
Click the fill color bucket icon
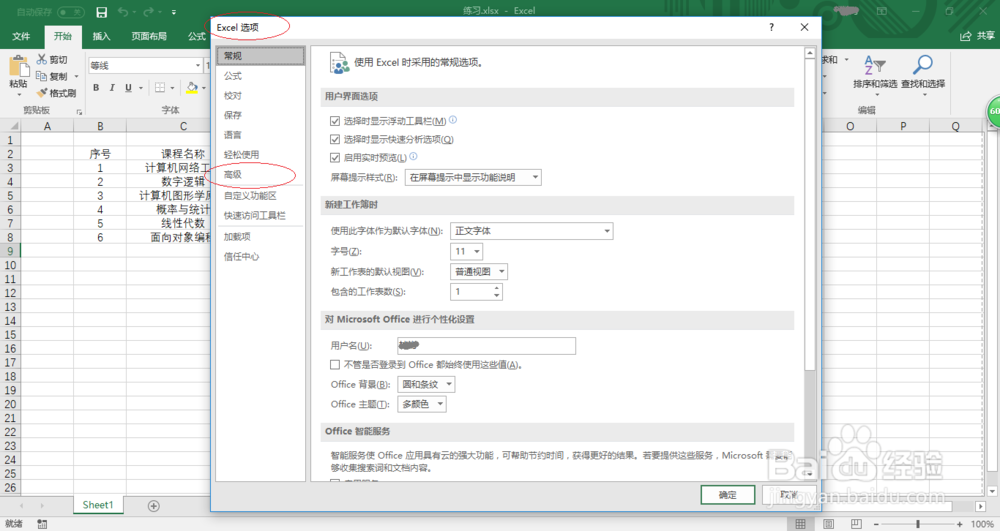(x=192, y=87)
